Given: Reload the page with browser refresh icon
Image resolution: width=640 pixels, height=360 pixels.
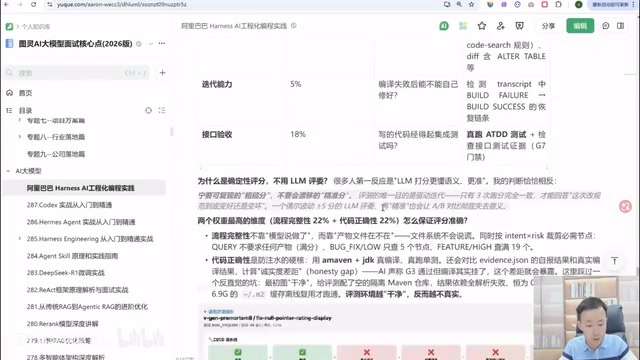Looking at the screenshot, I should [33, 4].
